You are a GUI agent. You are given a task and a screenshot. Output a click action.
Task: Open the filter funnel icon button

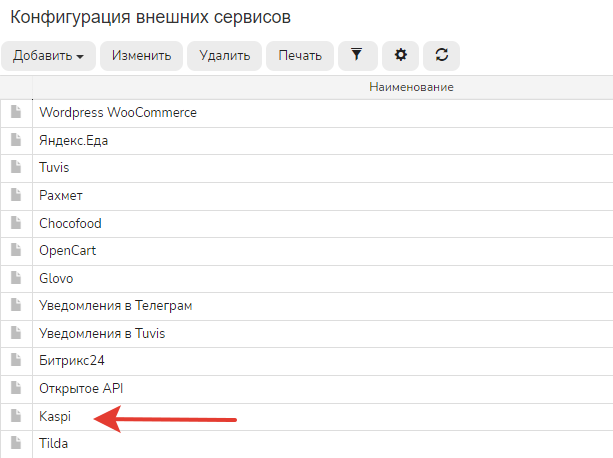click(358, 56)
